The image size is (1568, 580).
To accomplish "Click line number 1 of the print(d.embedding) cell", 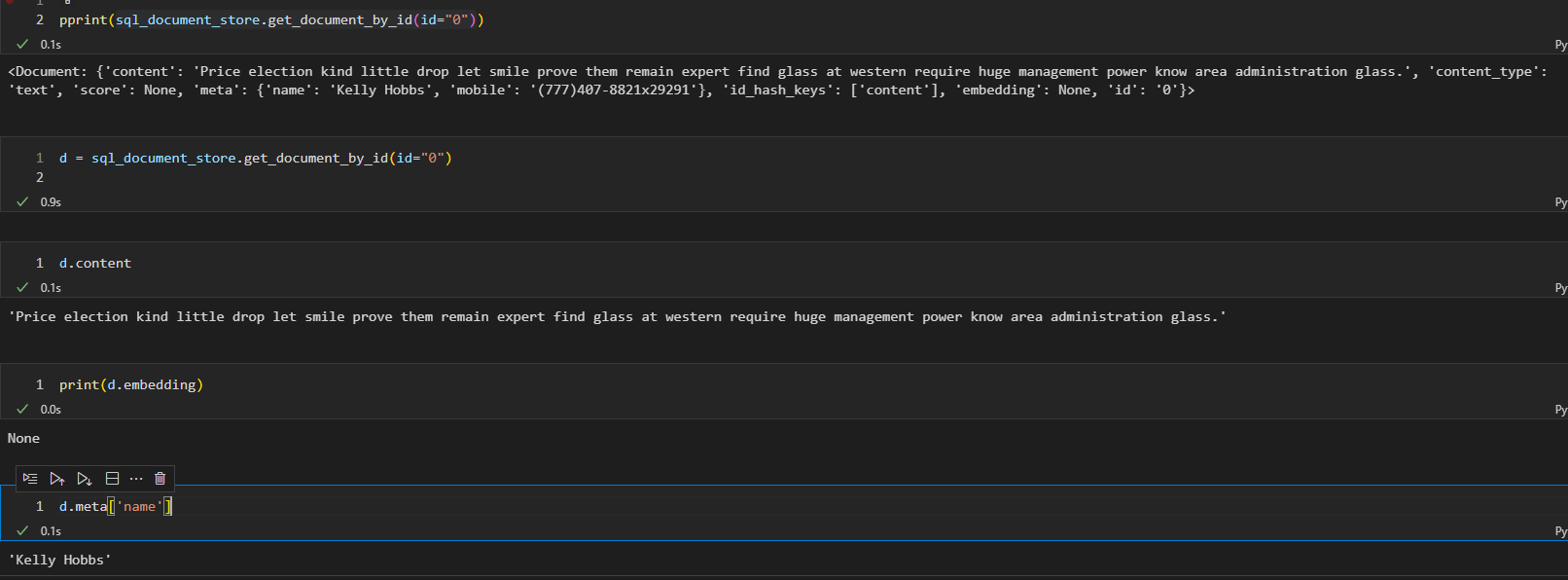I will 40,384.
